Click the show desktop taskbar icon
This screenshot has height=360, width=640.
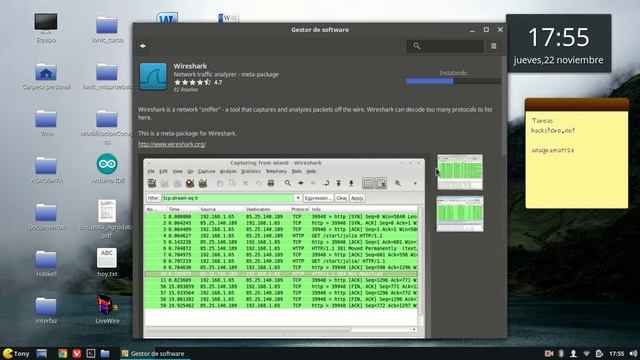(42, 353)
